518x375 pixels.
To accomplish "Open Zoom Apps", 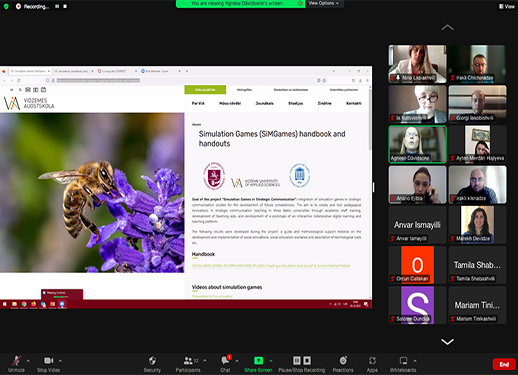I will pos(372,364).
